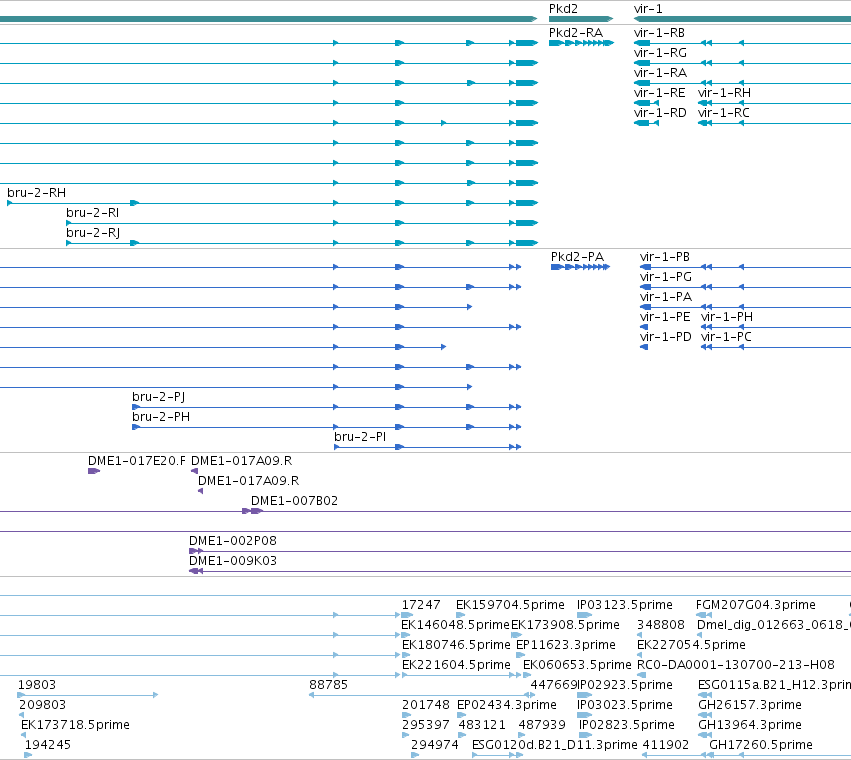Image resolution: width=851 pixels, height=760 pixels.
Task: Click EST label EK173908.5prime
Action: 566,625
